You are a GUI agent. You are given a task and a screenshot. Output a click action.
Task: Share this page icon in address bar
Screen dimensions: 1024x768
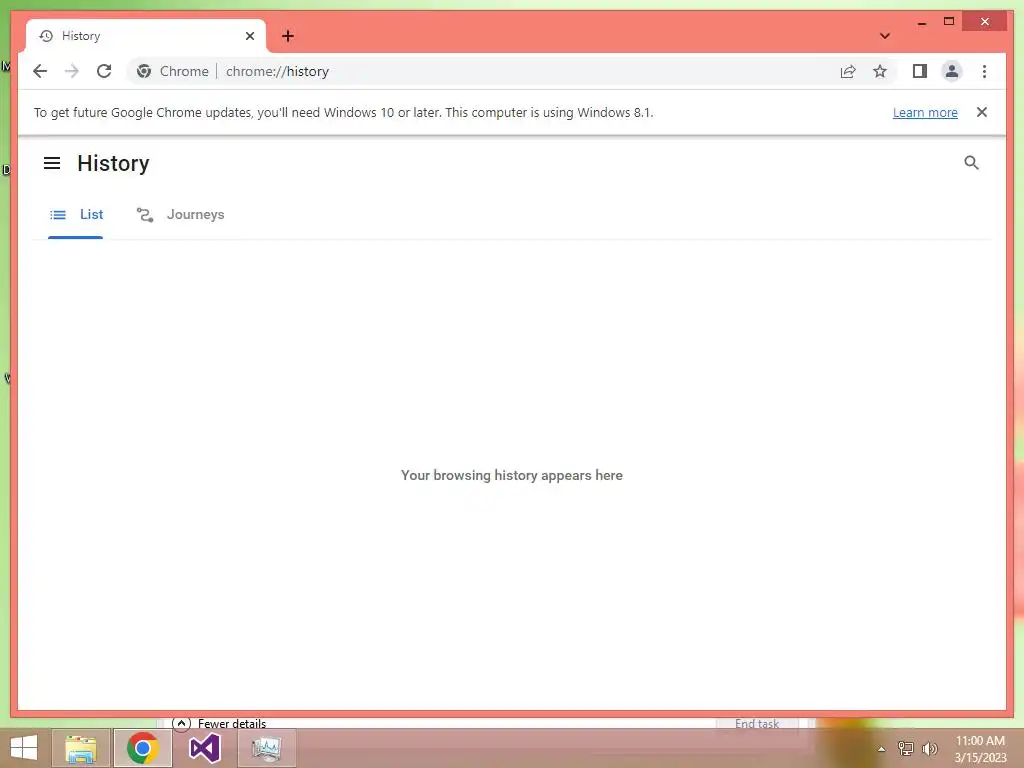pyautogui.click(x=848, y=71)
